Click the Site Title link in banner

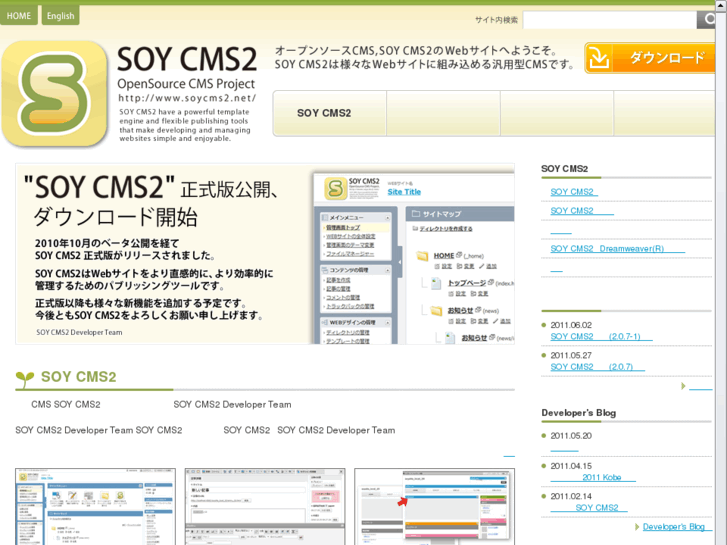[x=404, y=192]
